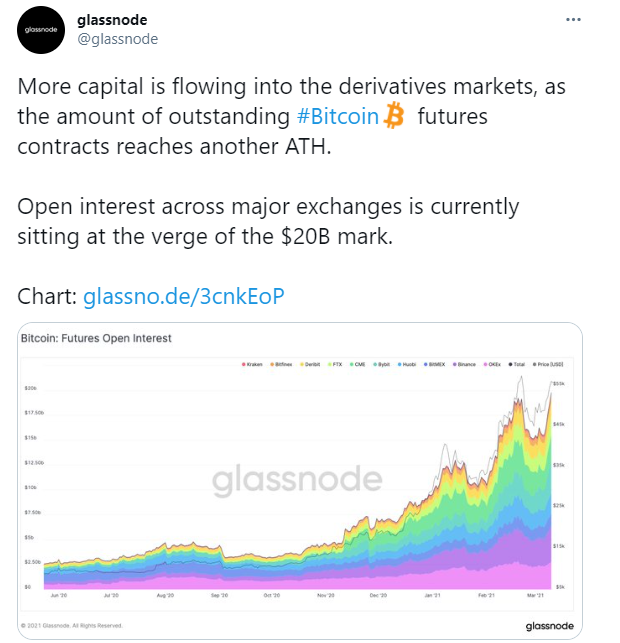
Task: Toggle CME series in the legend
Action: tap(358, 364)
